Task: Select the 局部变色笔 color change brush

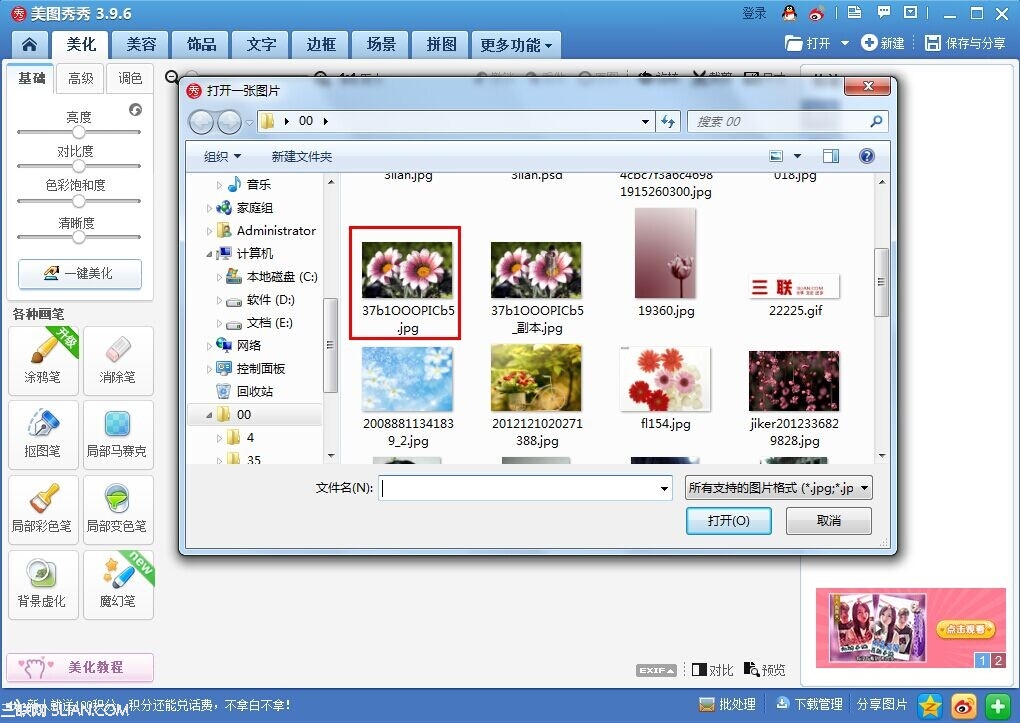Action: (x=118, y=510)
